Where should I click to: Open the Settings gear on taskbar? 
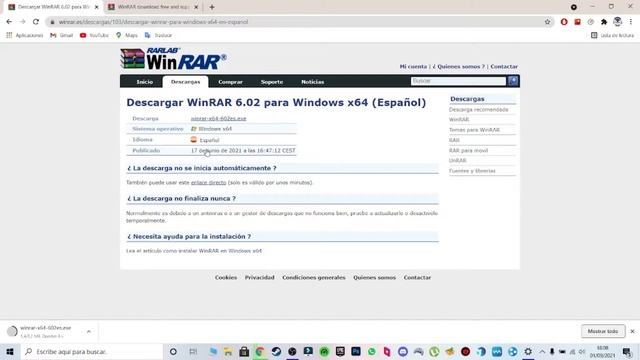tap(528, 351)
